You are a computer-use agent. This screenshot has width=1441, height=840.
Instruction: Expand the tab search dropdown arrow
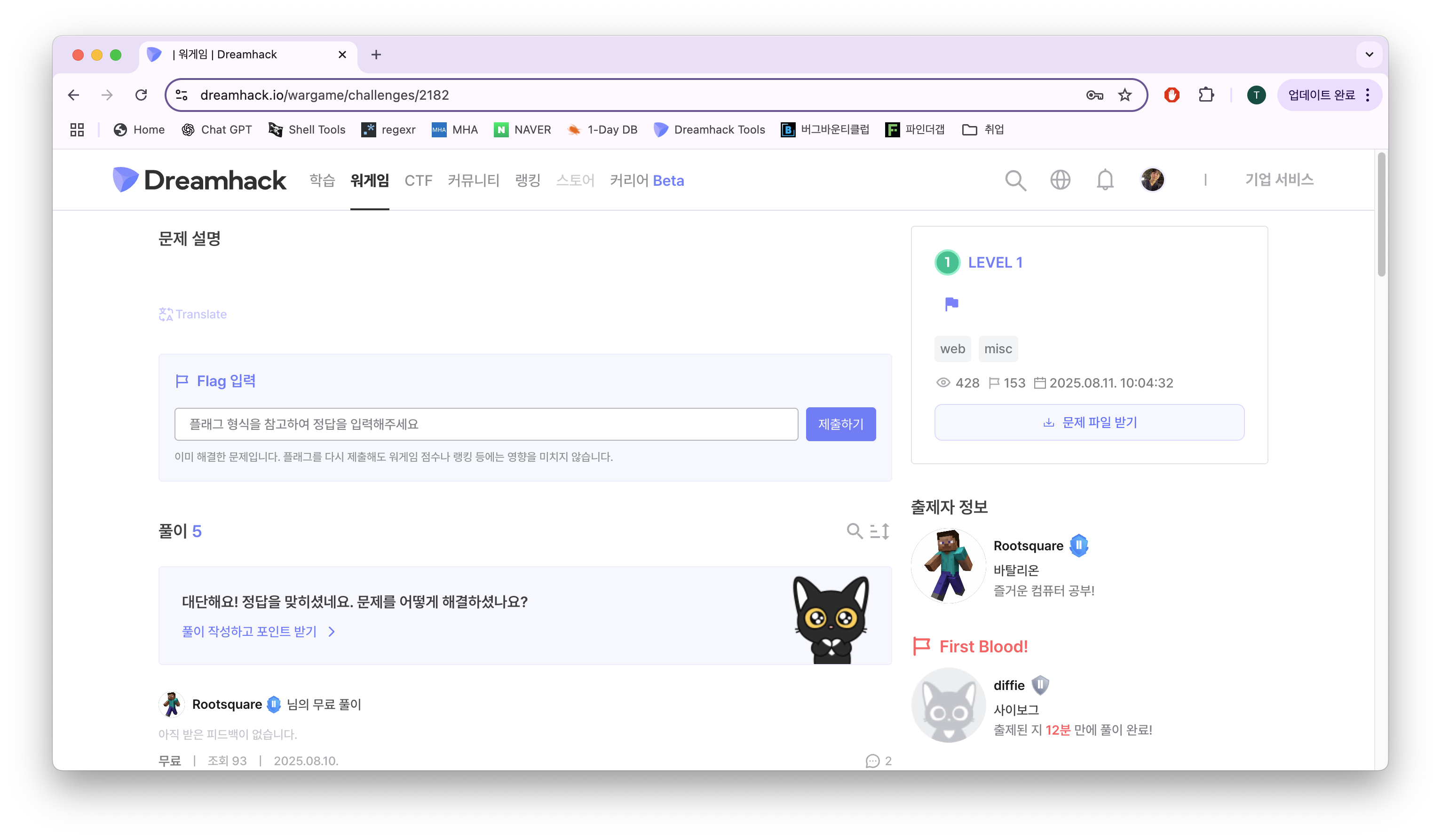tap(1369, 55)
